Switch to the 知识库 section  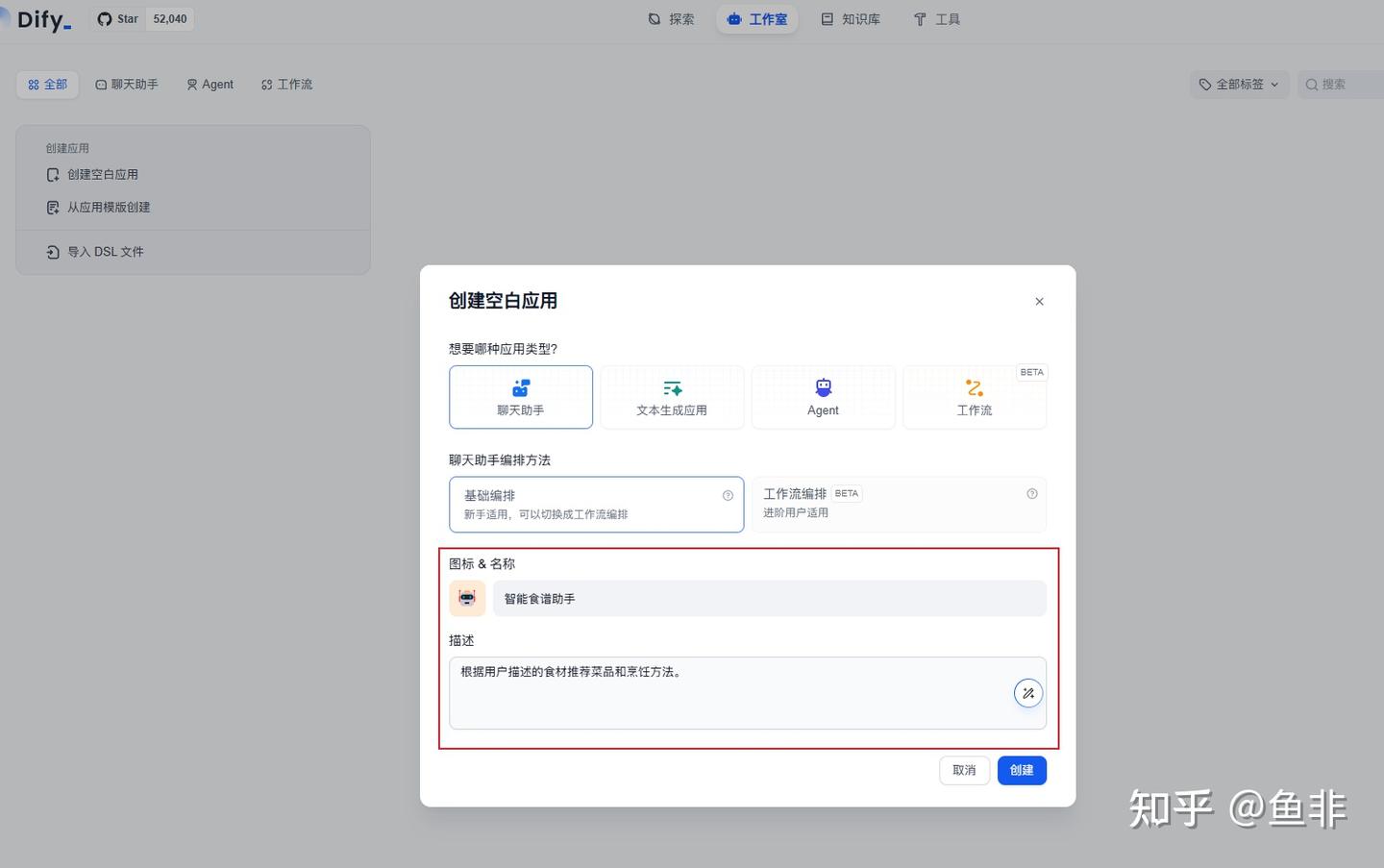[851, 18]
